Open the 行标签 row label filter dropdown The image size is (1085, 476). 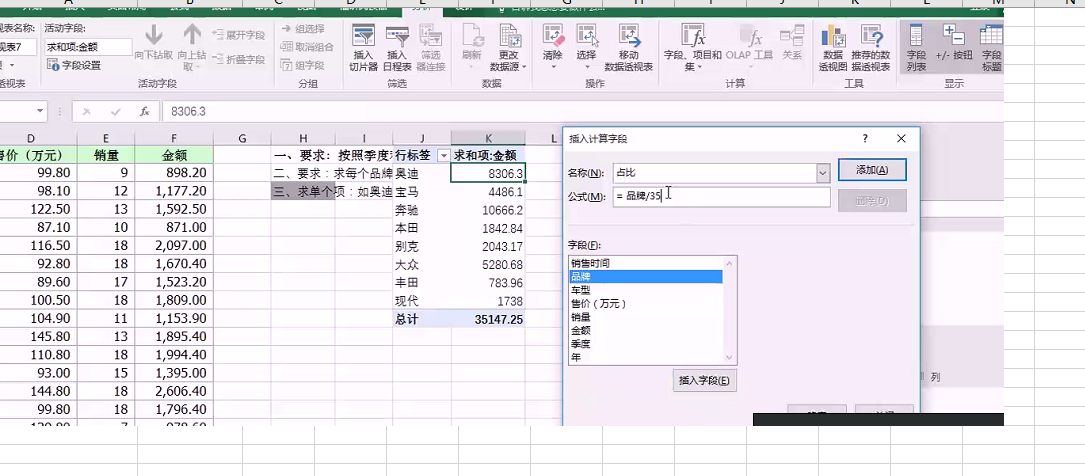coord(443,156)
